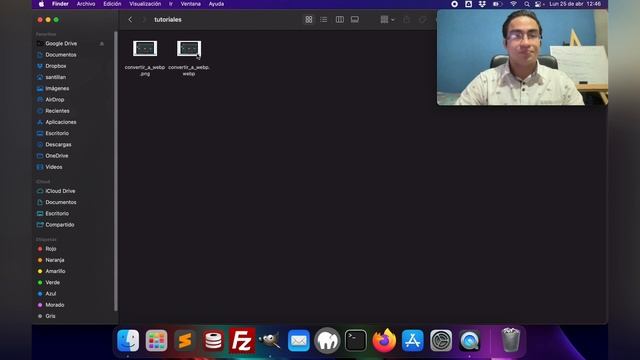640x360 pixels.
Task: Open Imágenes in sidebar
Action: (x=57, y=88)
